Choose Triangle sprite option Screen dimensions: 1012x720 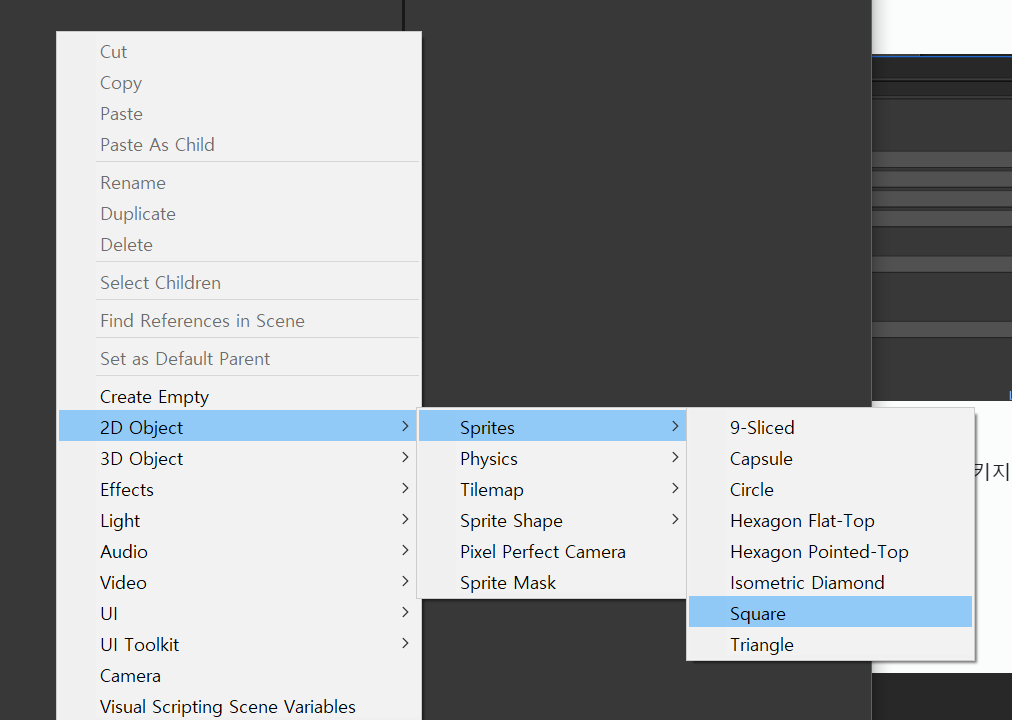[x=762, y=644]
